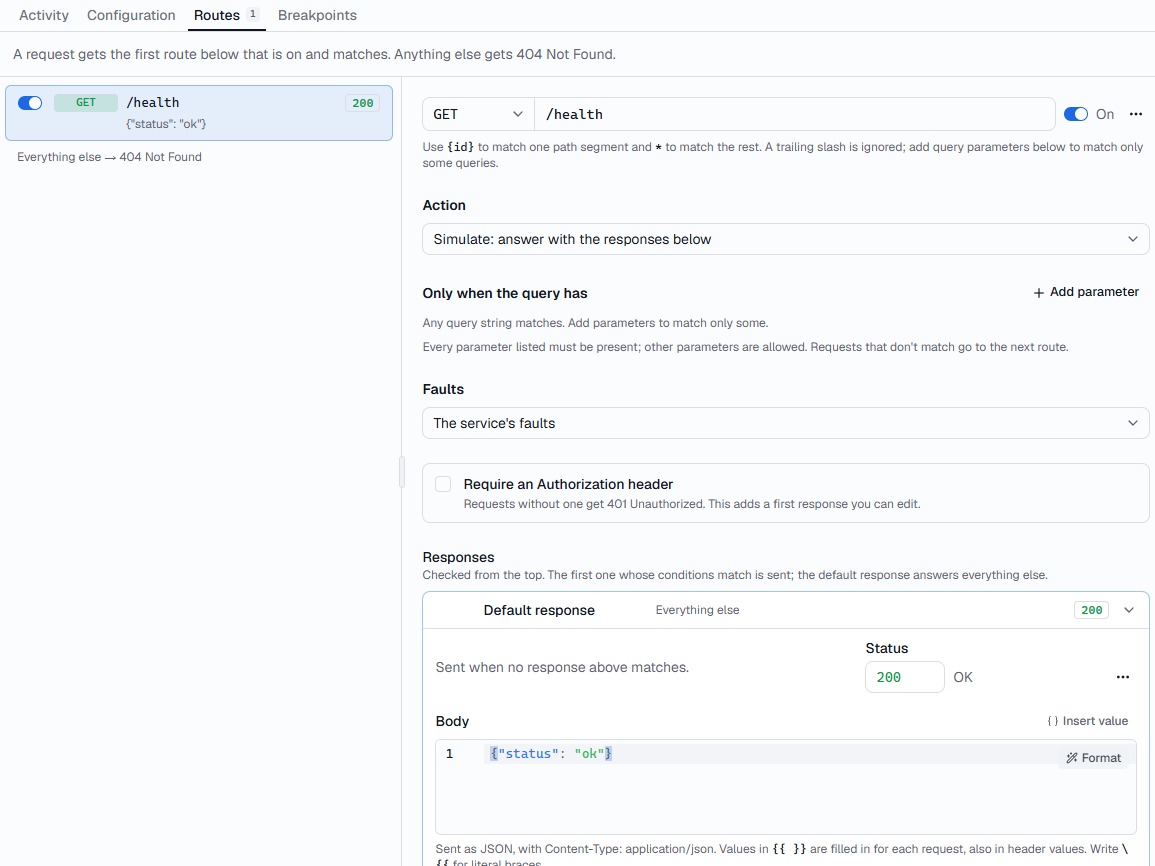The width and height of the screenshot is (1155, 866).
Task: Open the route's more options menu
Action: pos(1136,114)
